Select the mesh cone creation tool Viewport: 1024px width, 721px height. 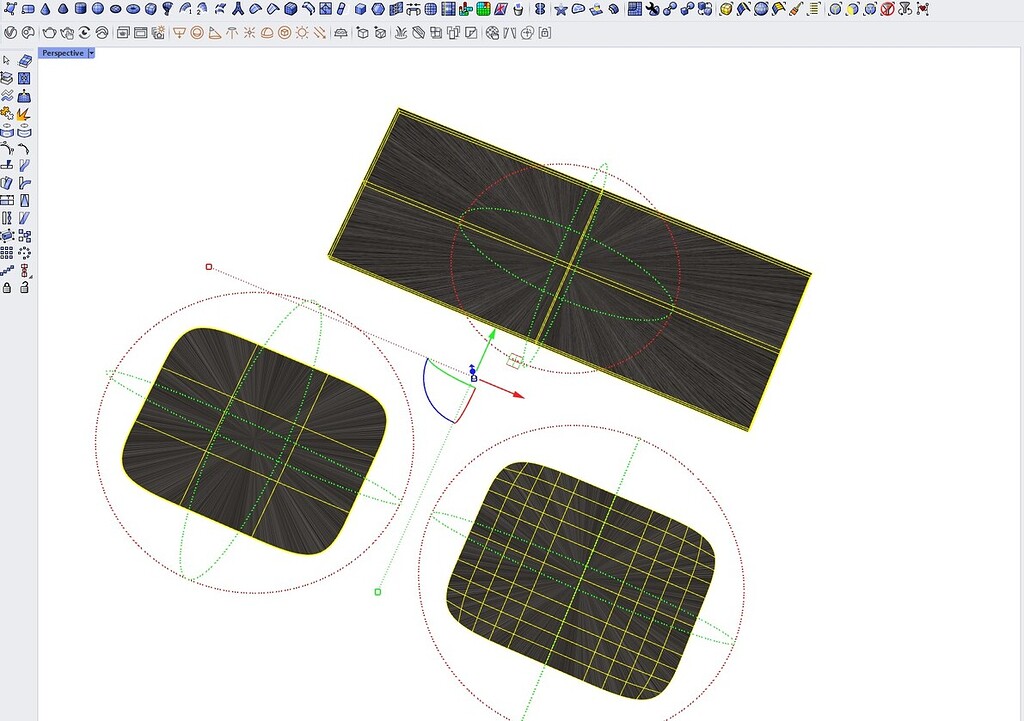pos(45,8)
